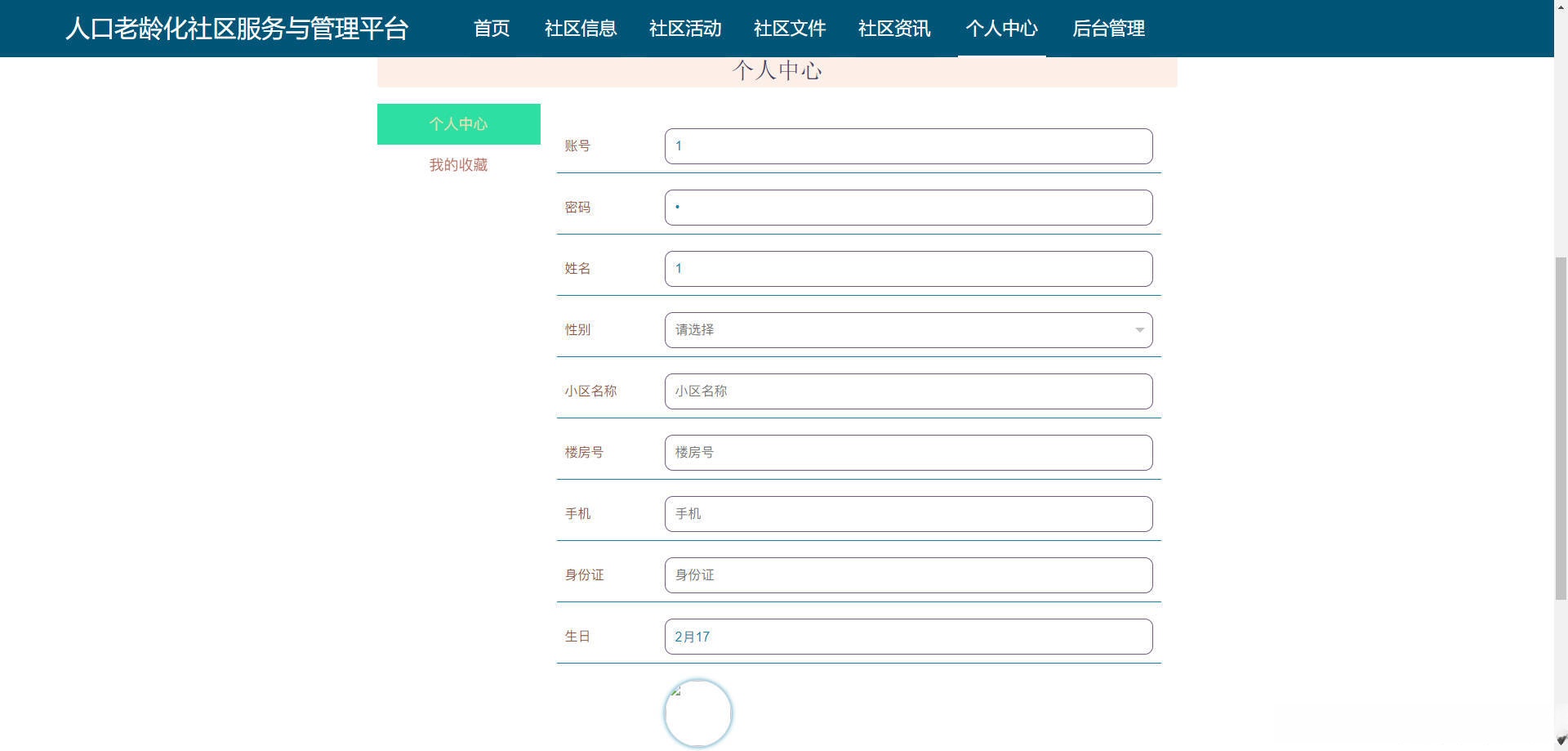Go to 社区信息 in navigation bar
The image size is (1568, 751).
coord(581,29)
